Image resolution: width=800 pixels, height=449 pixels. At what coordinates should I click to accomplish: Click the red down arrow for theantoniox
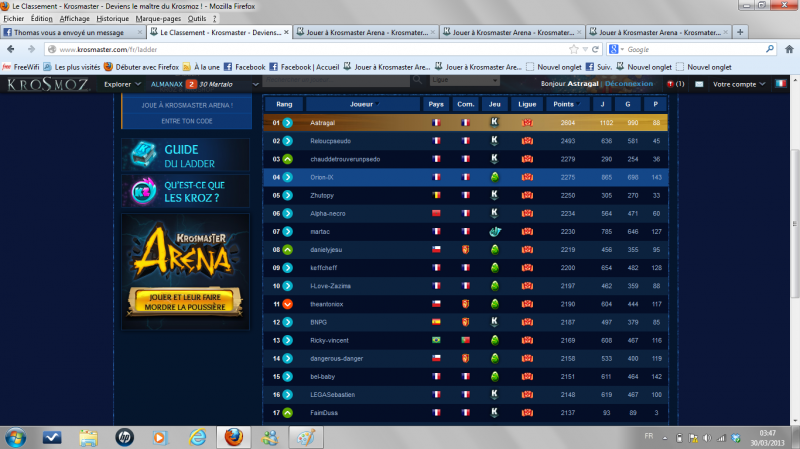288,304
